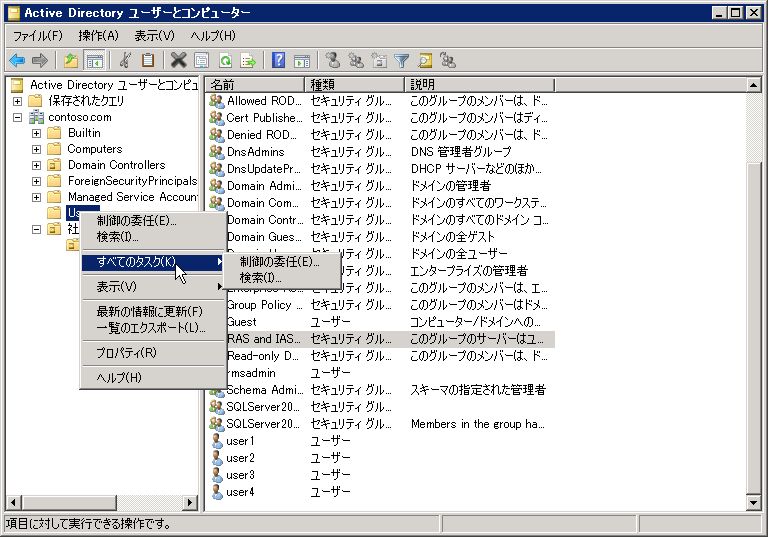
Task: Select the Domain Controllers tree item
Action: pos(116,165)
